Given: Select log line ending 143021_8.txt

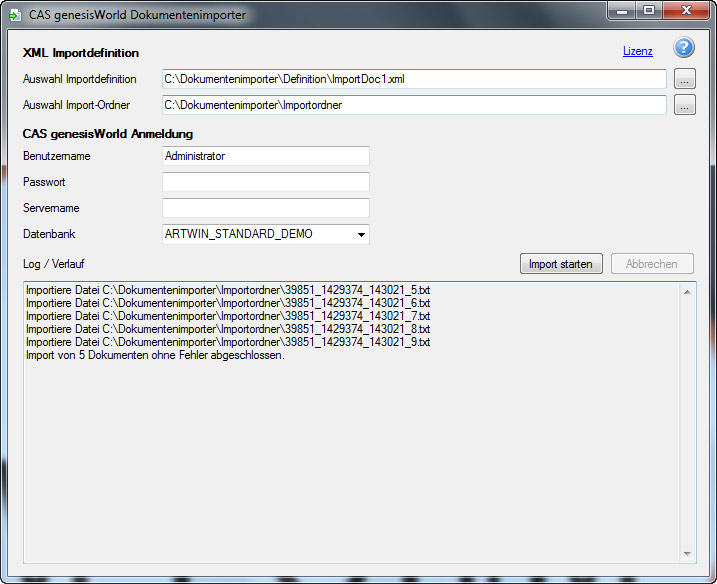Looking at the screenshot, I should click(228, 329).
